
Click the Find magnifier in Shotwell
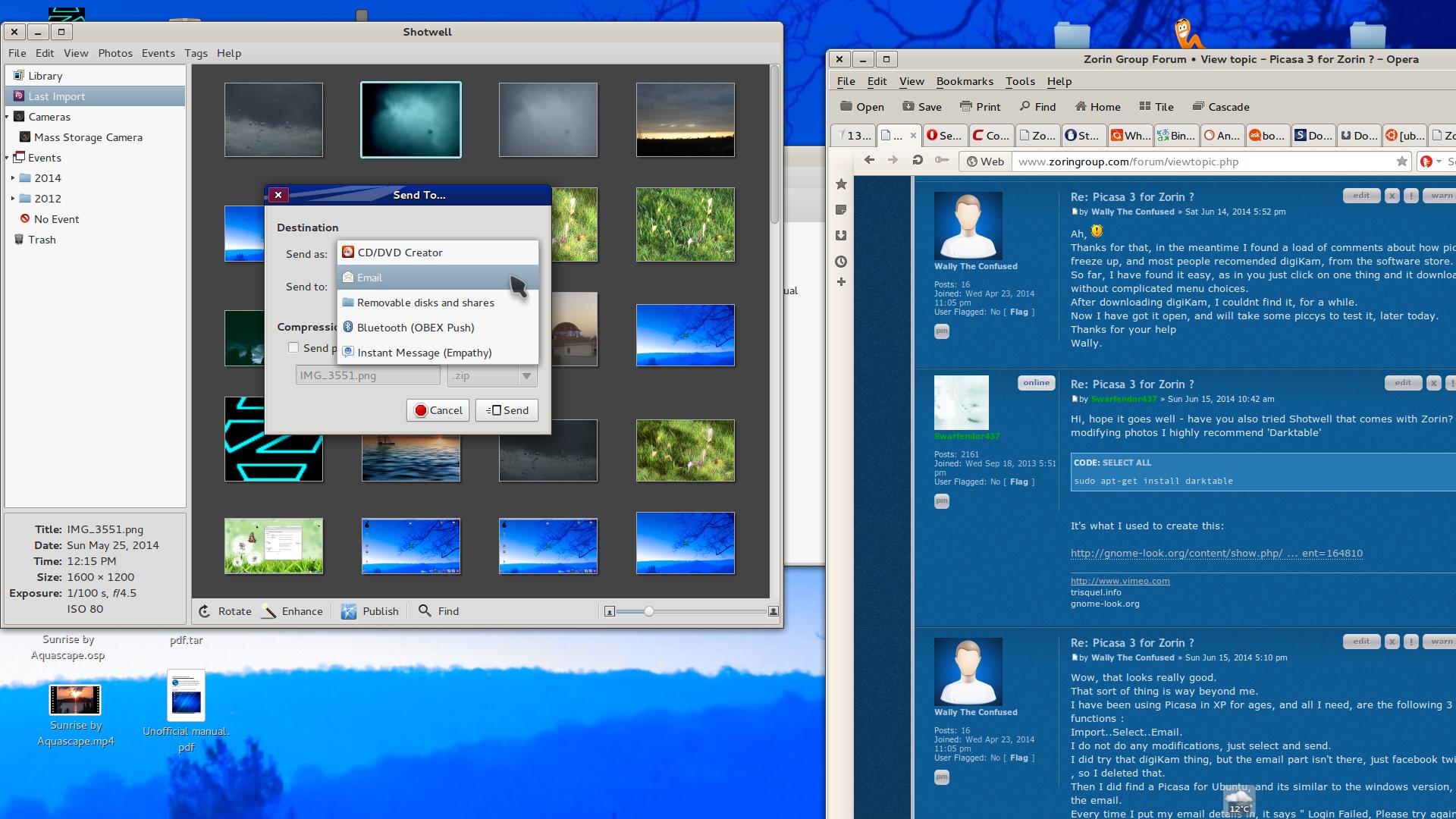point(425,611)
